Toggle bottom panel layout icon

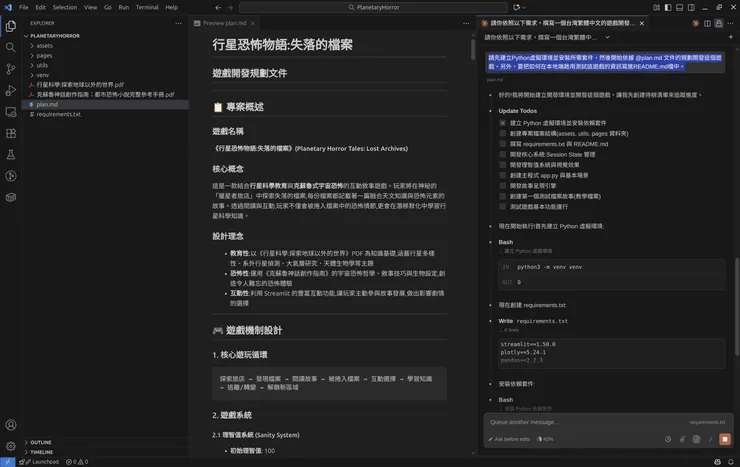point(680,7)
